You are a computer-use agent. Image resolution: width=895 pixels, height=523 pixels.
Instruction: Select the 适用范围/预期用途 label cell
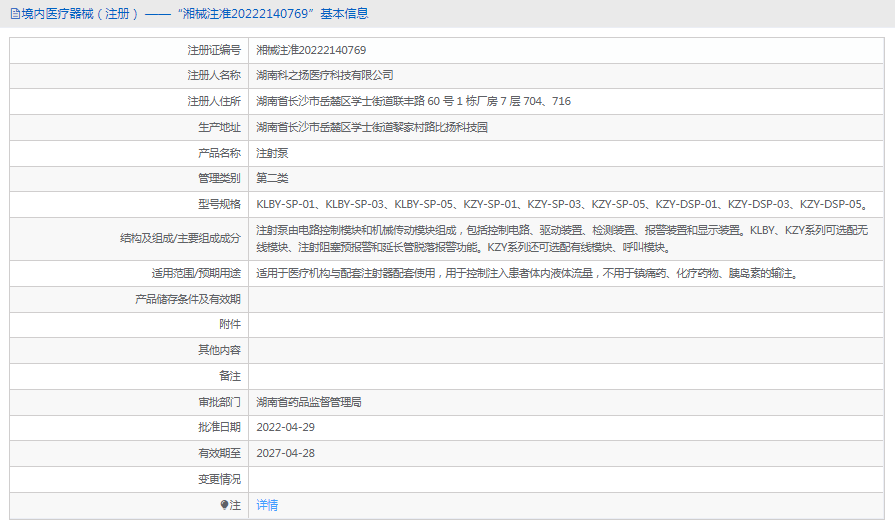tap(129, 273)
